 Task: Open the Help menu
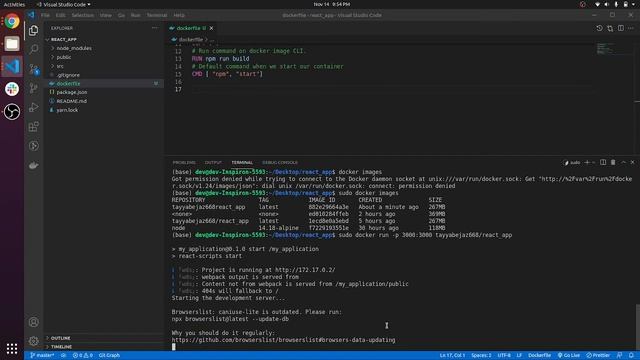tap(179, 15)
